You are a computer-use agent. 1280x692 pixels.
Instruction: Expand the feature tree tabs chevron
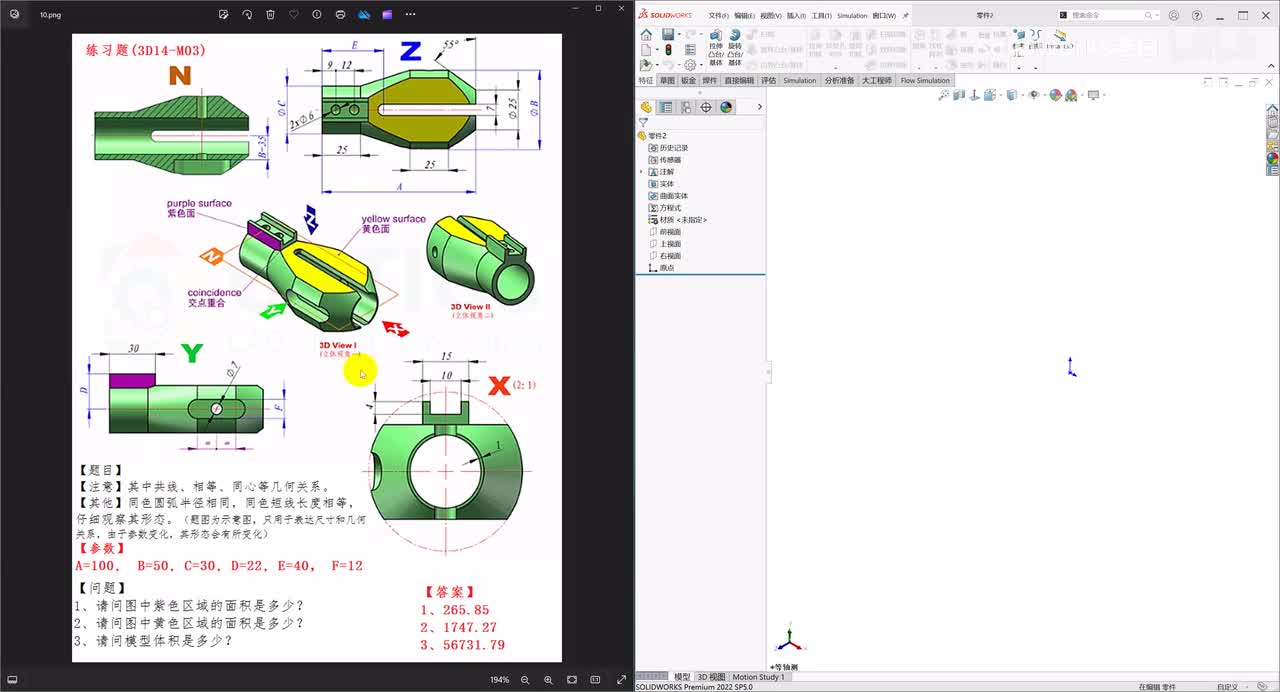[x=759, y=107]
